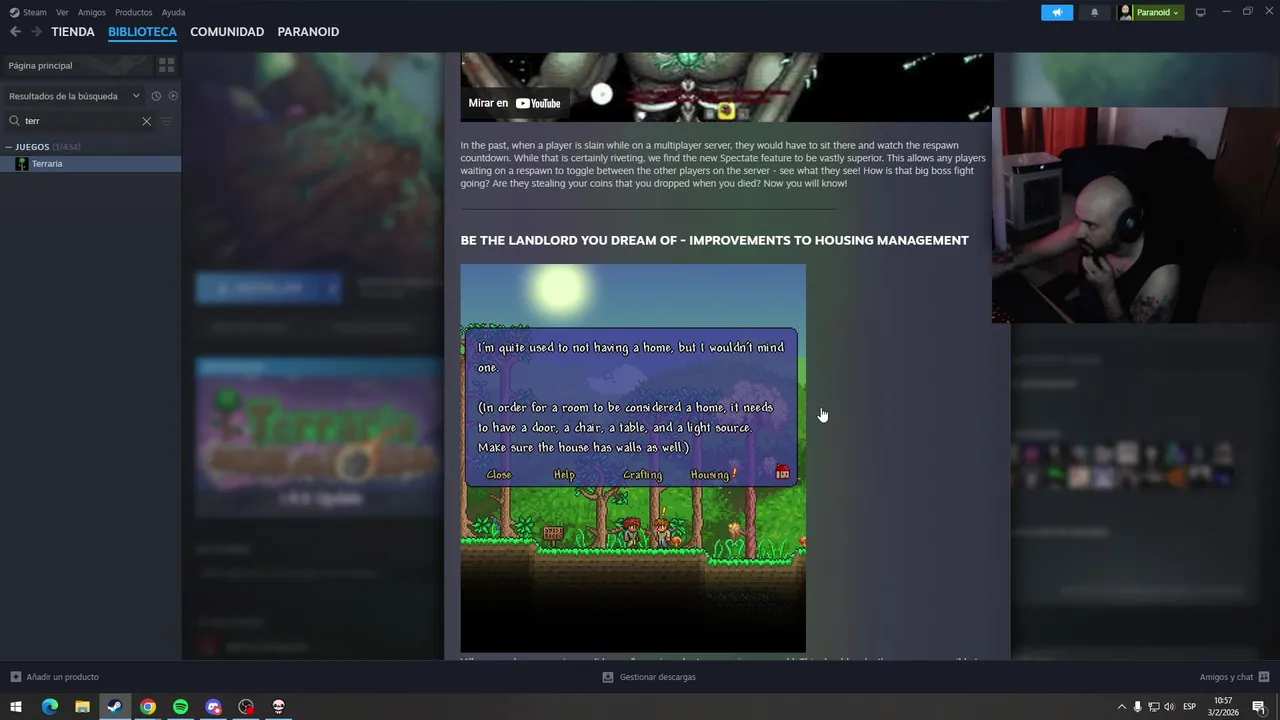Show hidden system tray icons

[x=1121, y=707]
